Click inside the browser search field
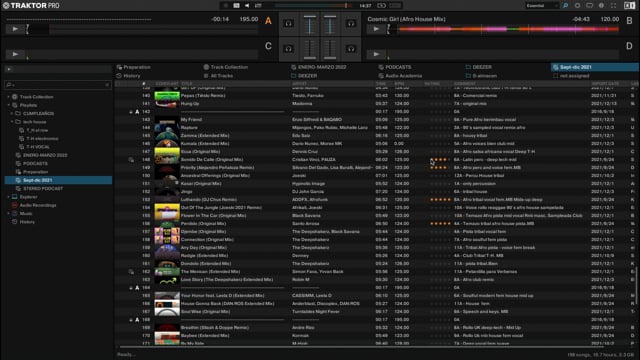Screen dimensions: 640x360 pyautogui.click(x=58, y=84)
